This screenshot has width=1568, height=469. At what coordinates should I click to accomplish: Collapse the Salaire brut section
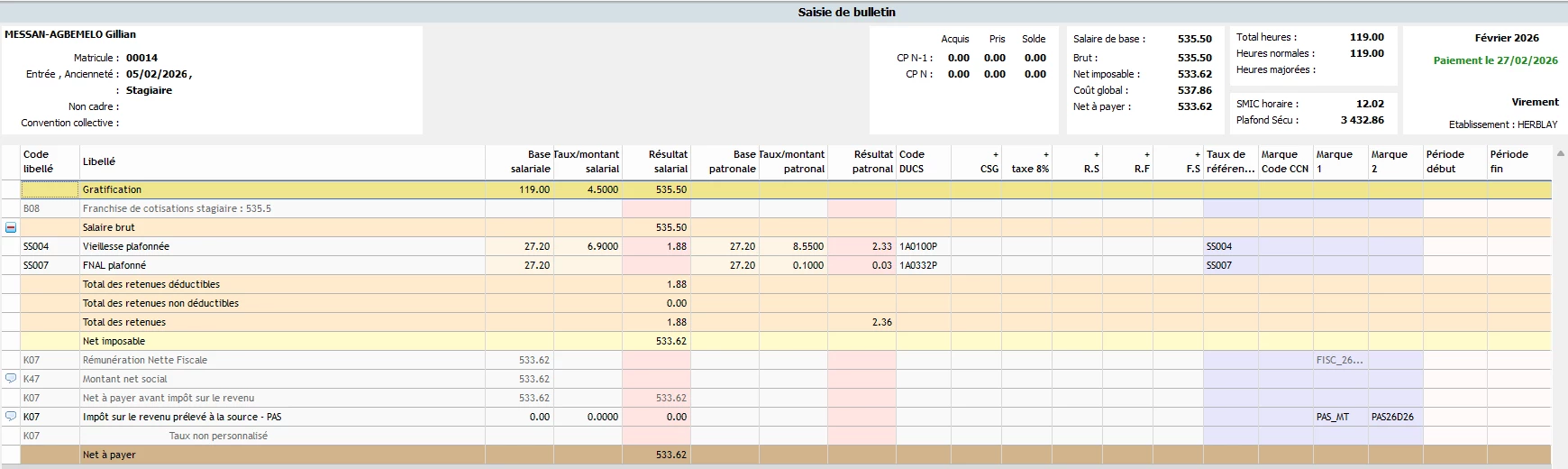[x=11, y=227]
